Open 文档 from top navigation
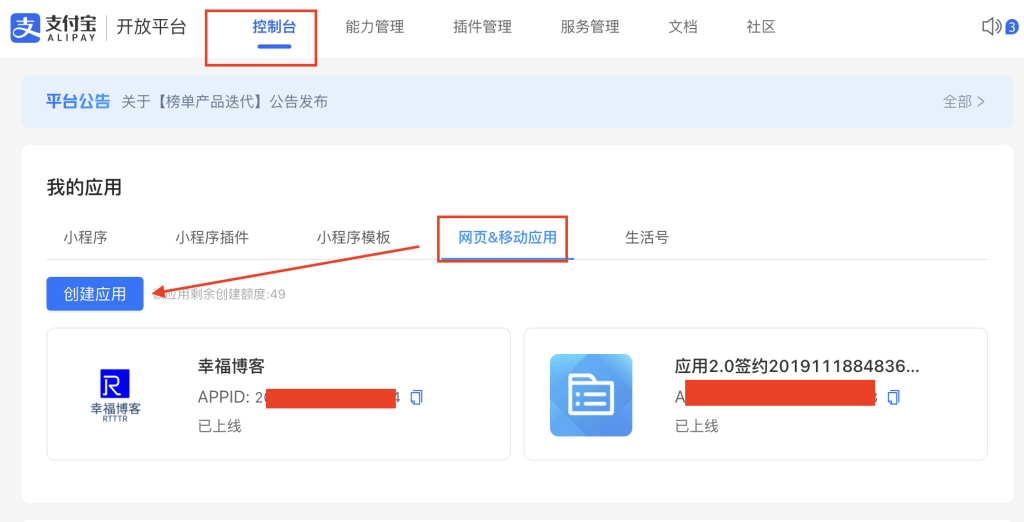 683,27
